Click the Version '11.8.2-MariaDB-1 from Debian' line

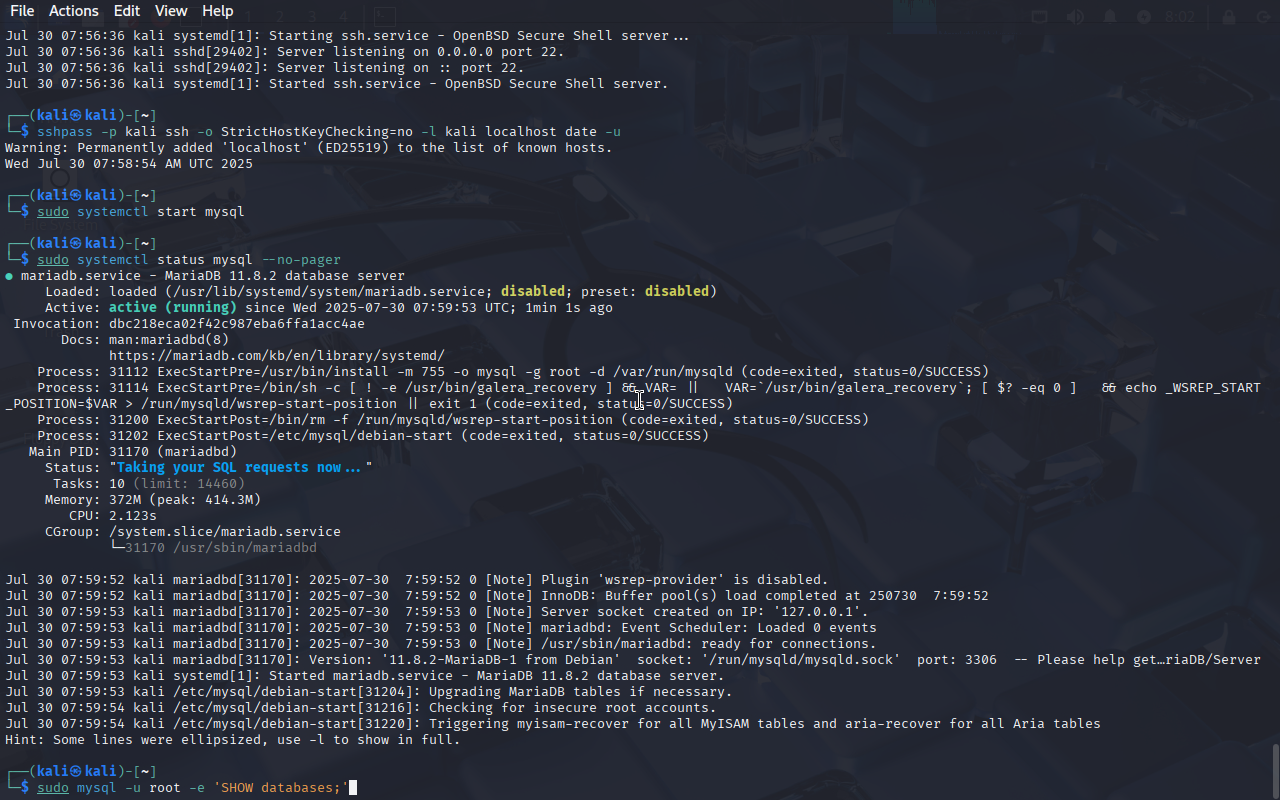pyautogui.click(x=633, y=660)
